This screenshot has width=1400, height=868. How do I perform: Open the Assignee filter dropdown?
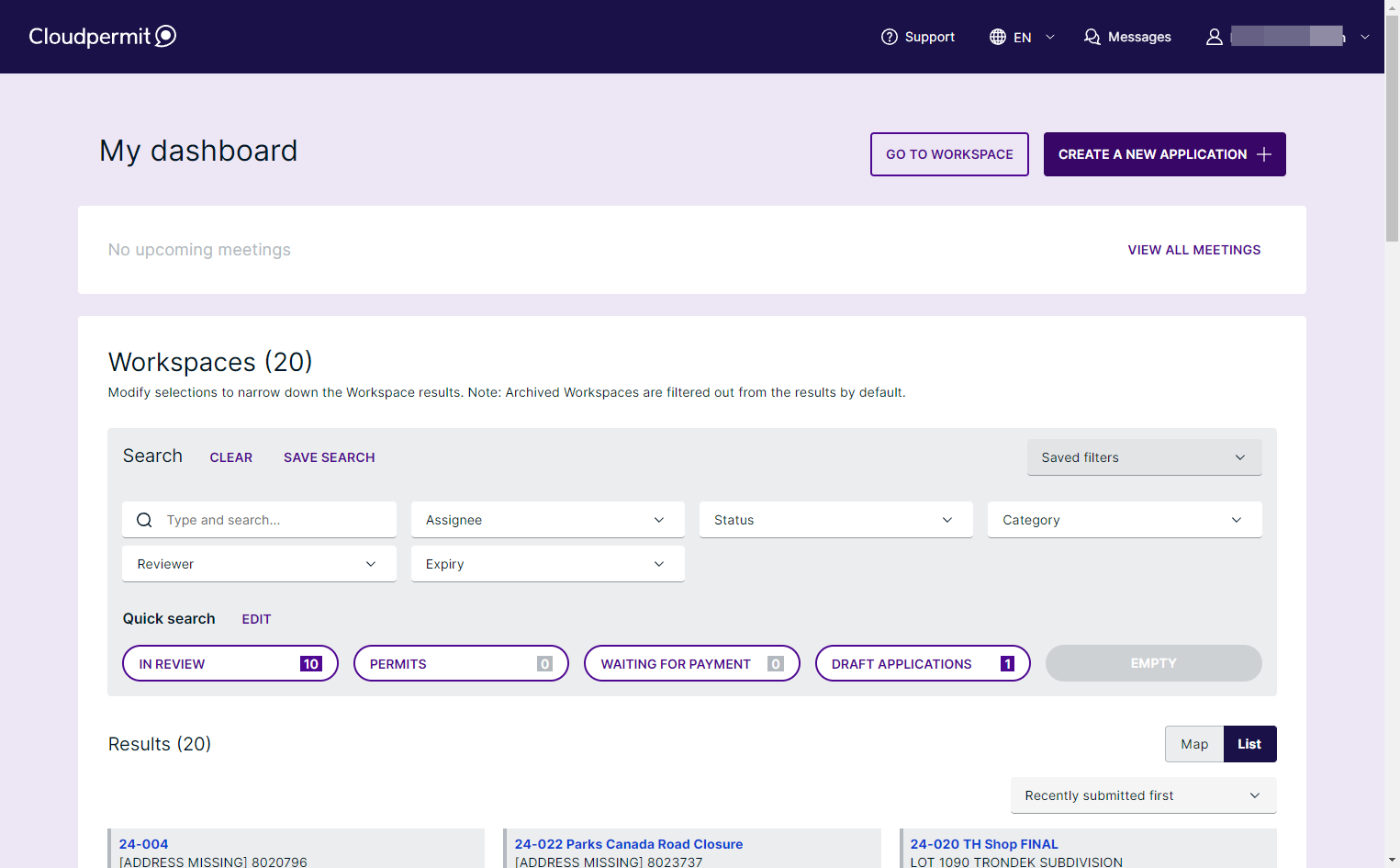point(547,520)
